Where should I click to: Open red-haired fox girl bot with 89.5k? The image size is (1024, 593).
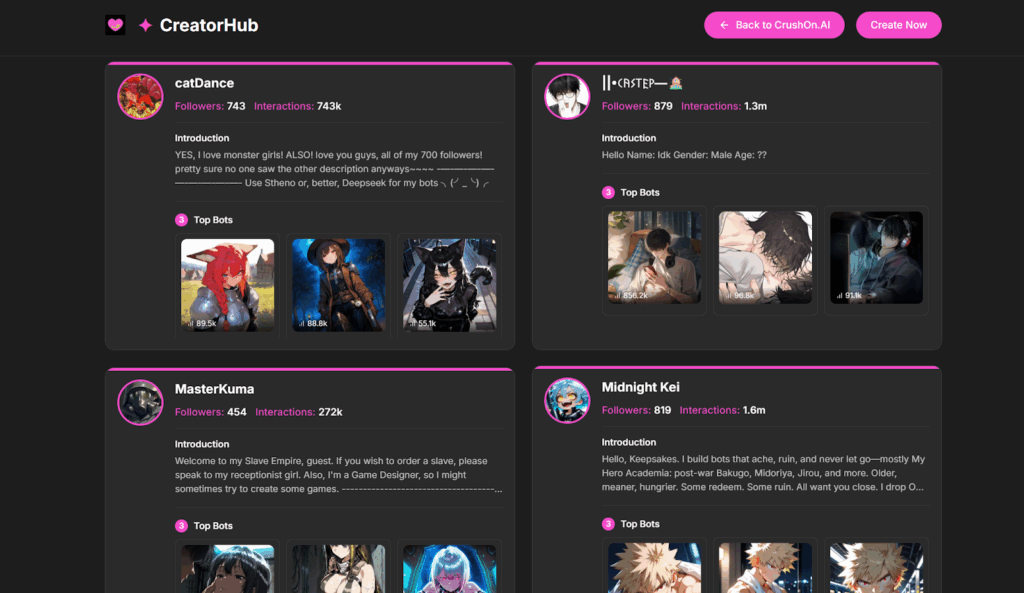227,285
